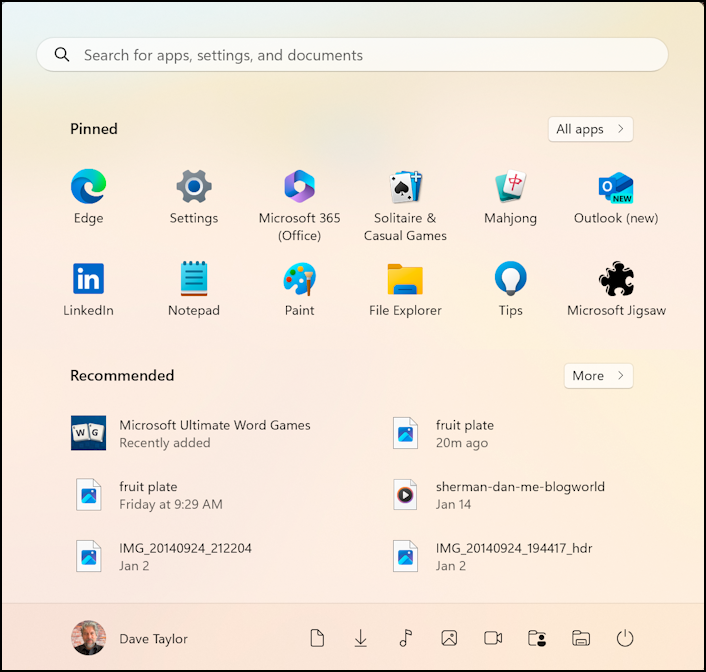
Task: Focus the search for apps field
Action: [x=352, y=54]
